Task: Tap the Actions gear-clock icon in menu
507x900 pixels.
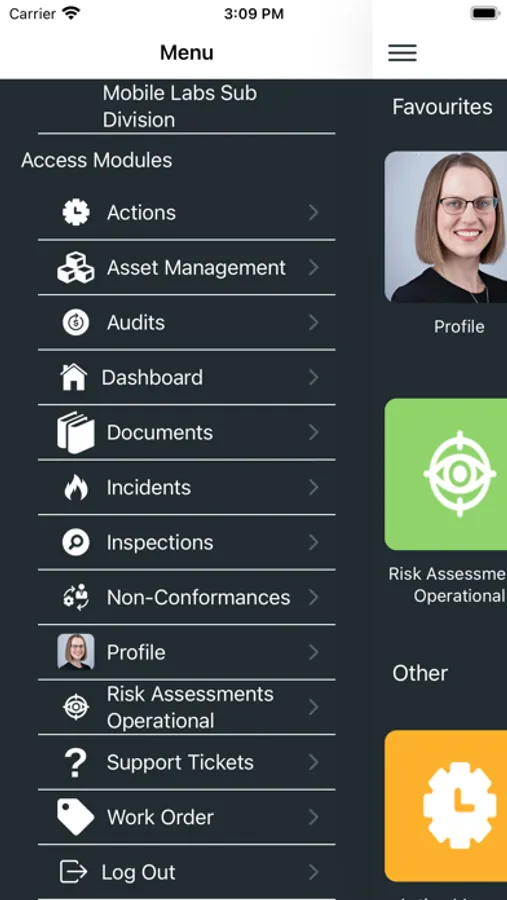Action: tap(76, 213)
